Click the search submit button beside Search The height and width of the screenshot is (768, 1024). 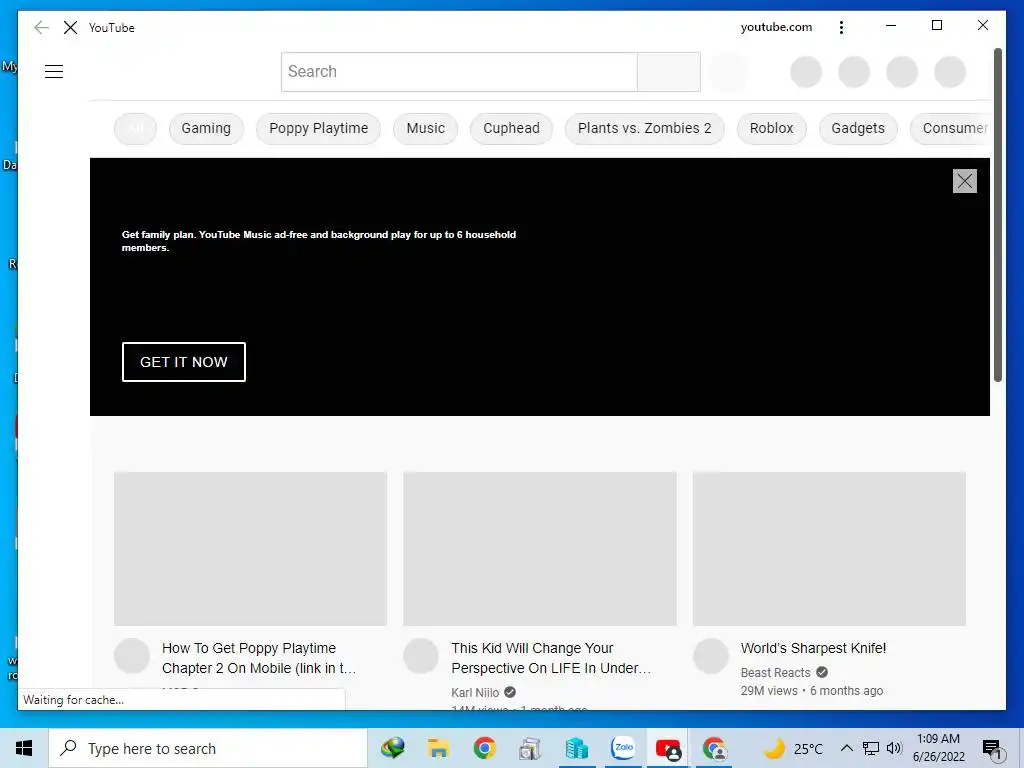(669, 72)
